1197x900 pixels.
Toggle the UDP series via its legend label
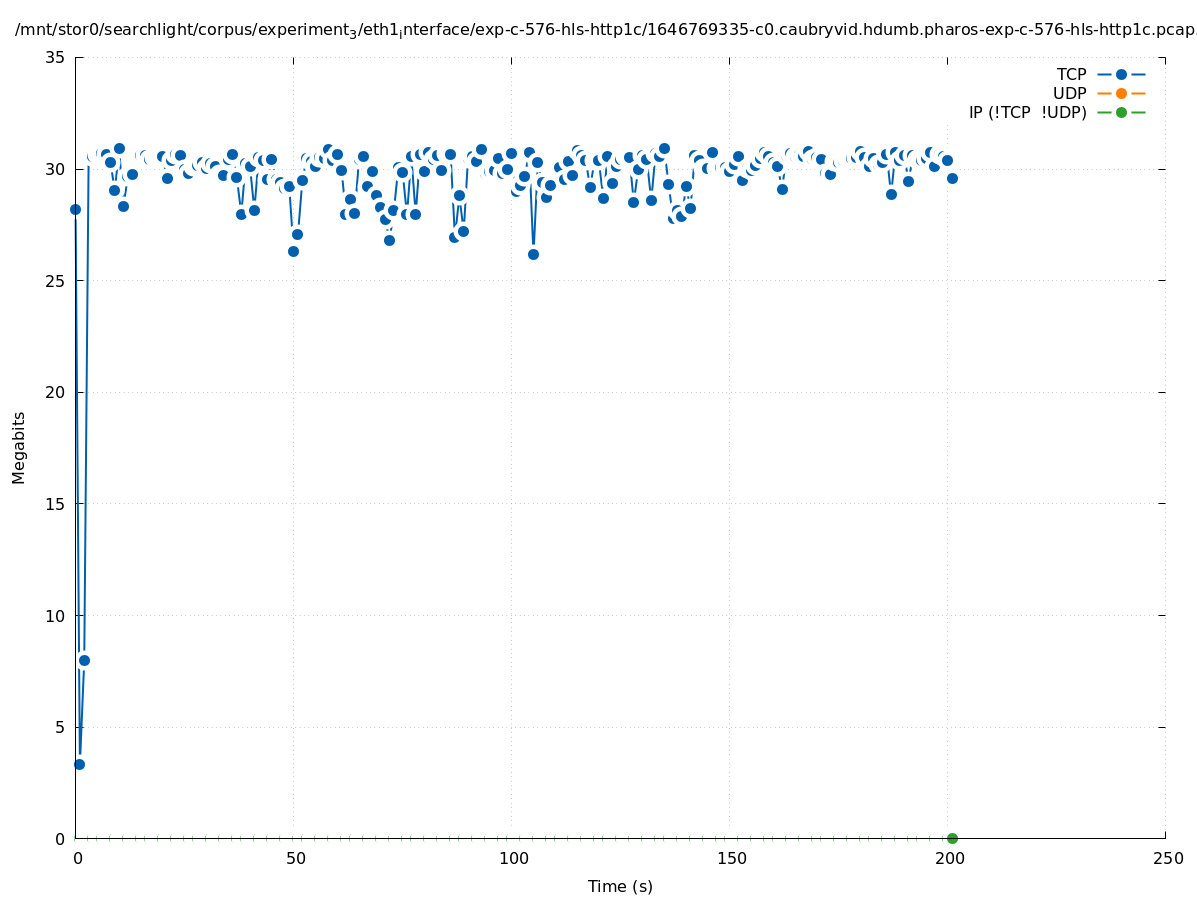click(1069, 94)
